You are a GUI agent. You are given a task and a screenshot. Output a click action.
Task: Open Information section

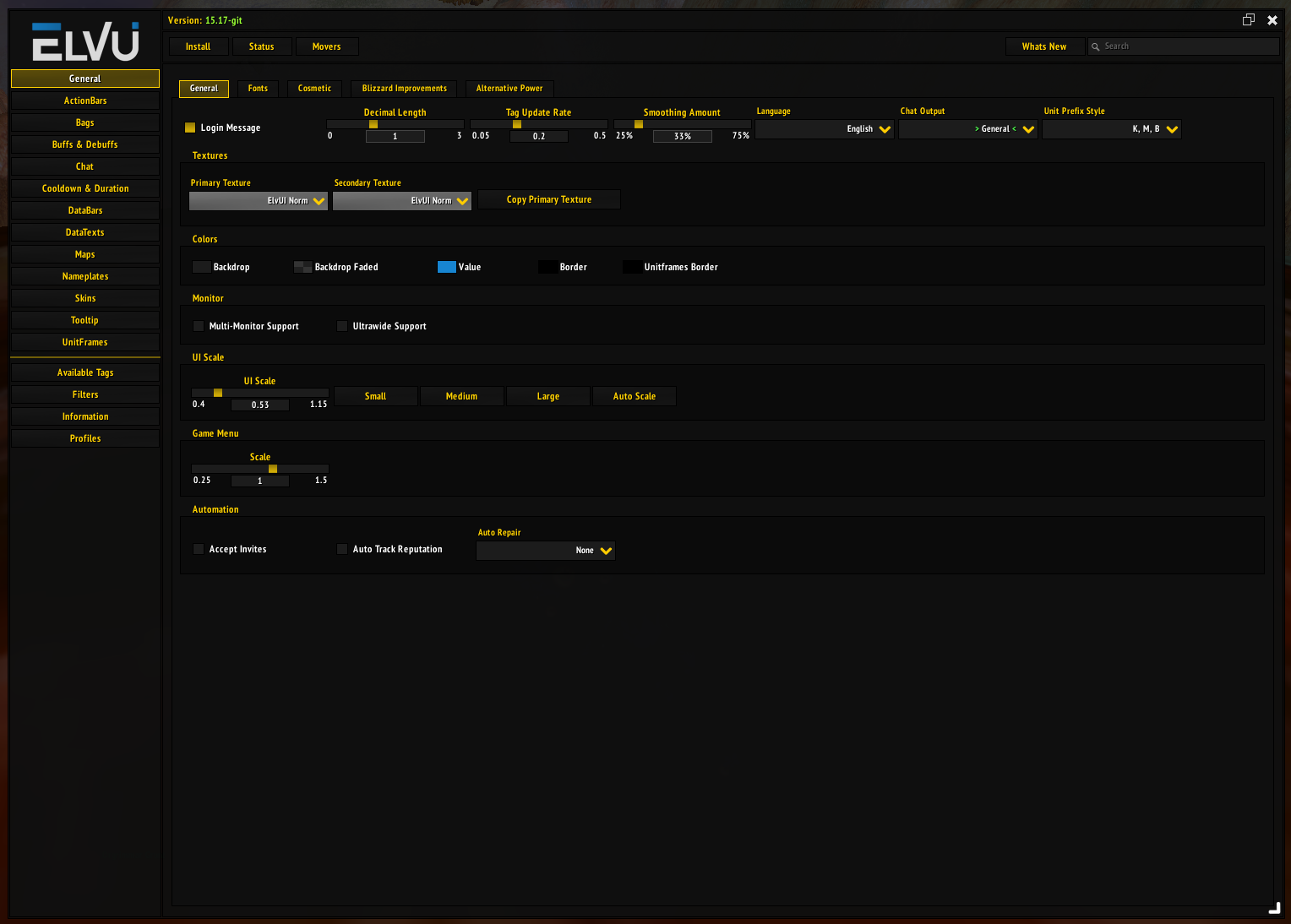(85, 416)
